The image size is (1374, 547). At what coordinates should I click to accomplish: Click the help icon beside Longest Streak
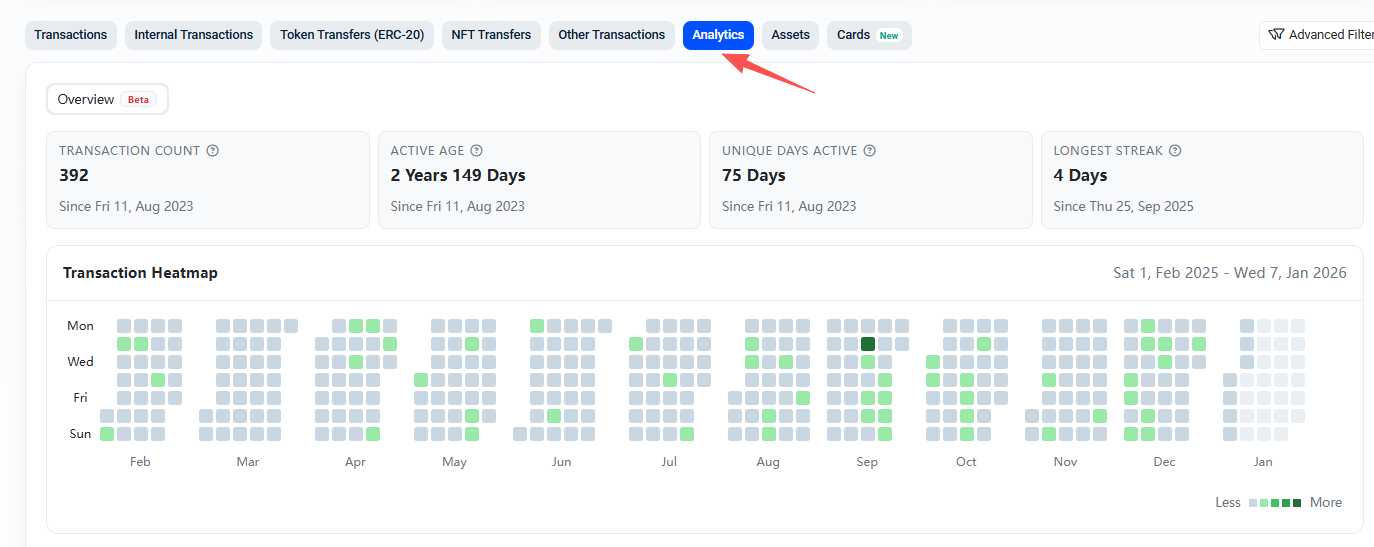pyautogui.click(x=1175, y=151)
